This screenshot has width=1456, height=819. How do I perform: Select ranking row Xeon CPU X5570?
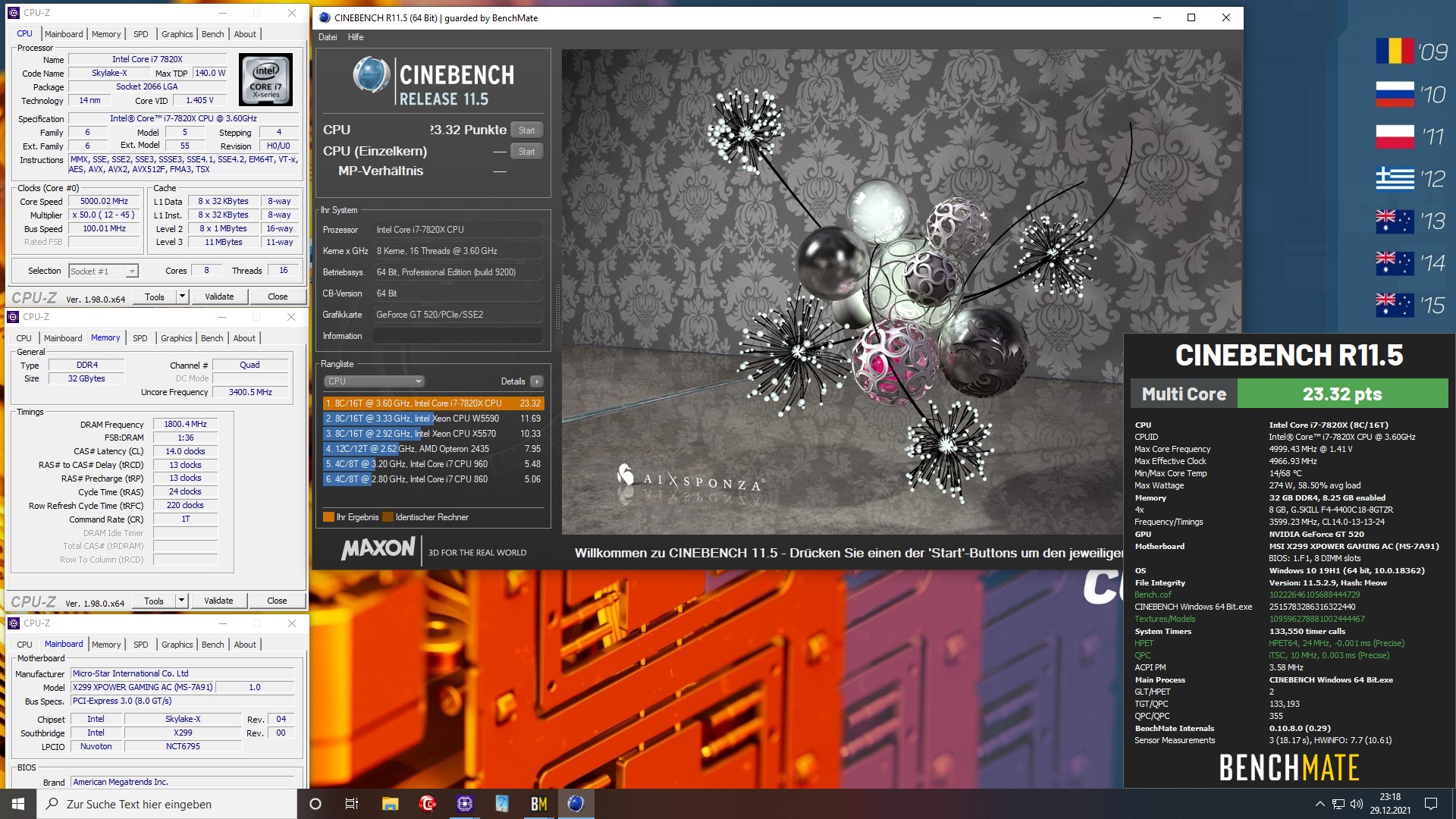click(x=434, y=434)
